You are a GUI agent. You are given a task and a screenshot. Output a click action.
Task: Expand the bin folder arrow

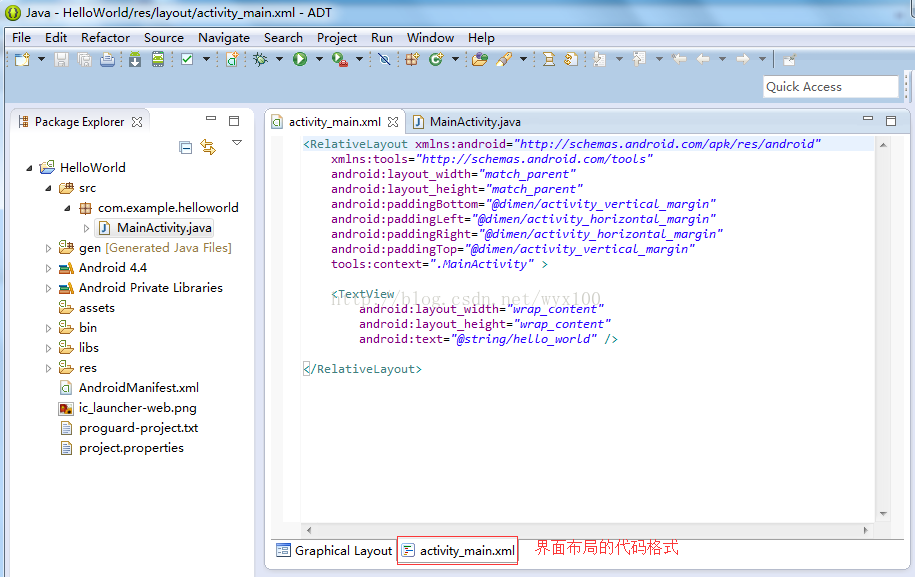[48, 328]
